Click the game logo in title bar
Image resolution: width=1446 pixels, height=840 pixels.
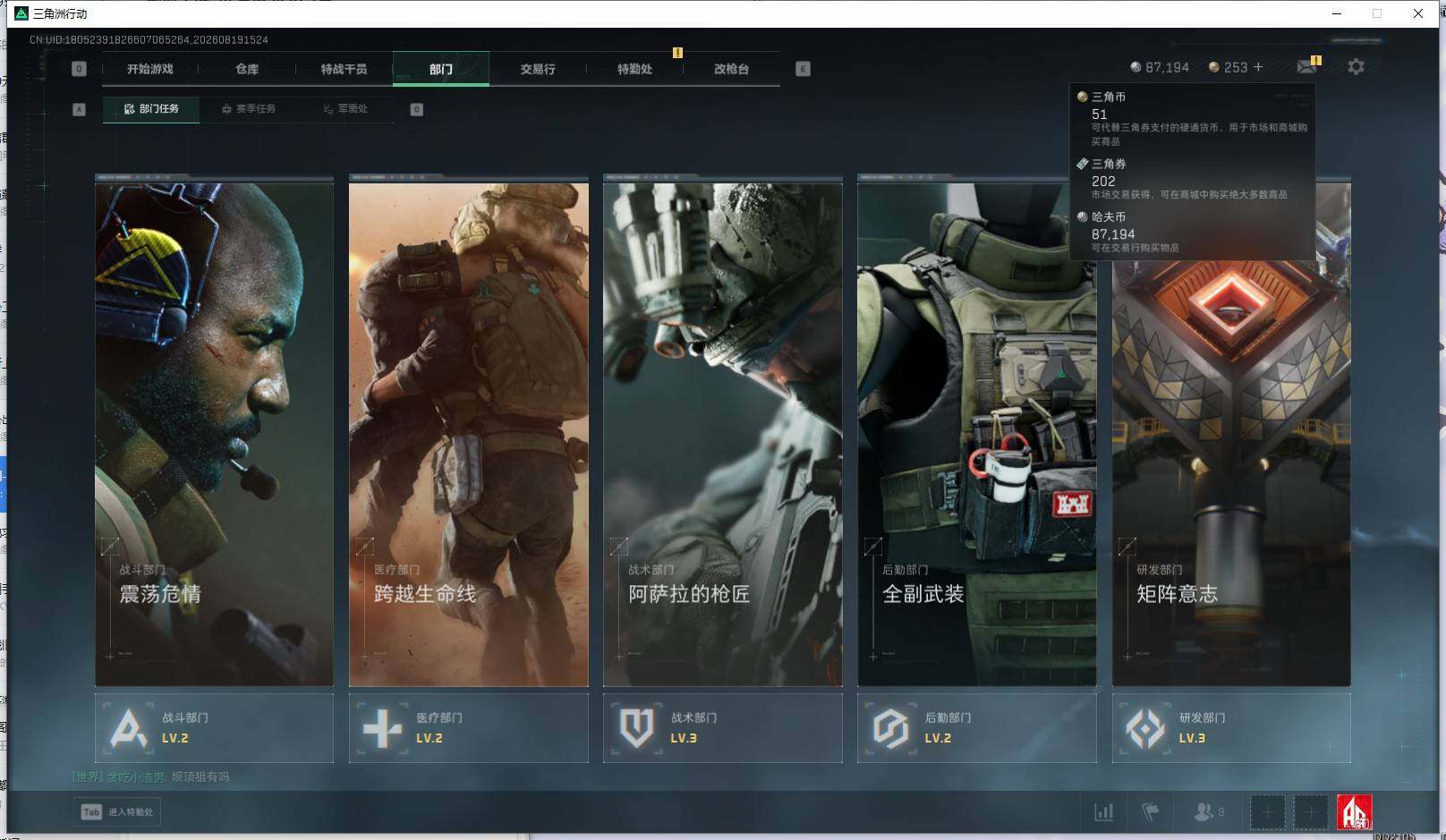[21, 13]
